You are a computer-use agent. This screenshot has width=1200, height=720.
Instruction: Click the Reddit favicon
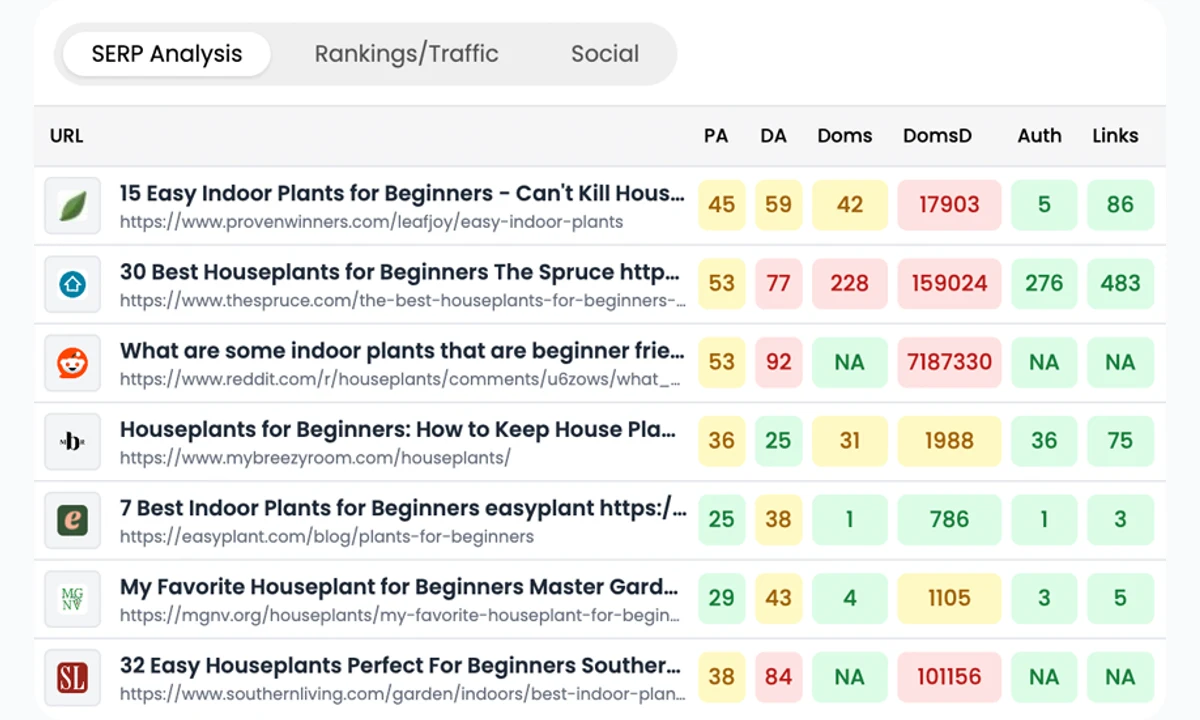[x=73, y=362]
